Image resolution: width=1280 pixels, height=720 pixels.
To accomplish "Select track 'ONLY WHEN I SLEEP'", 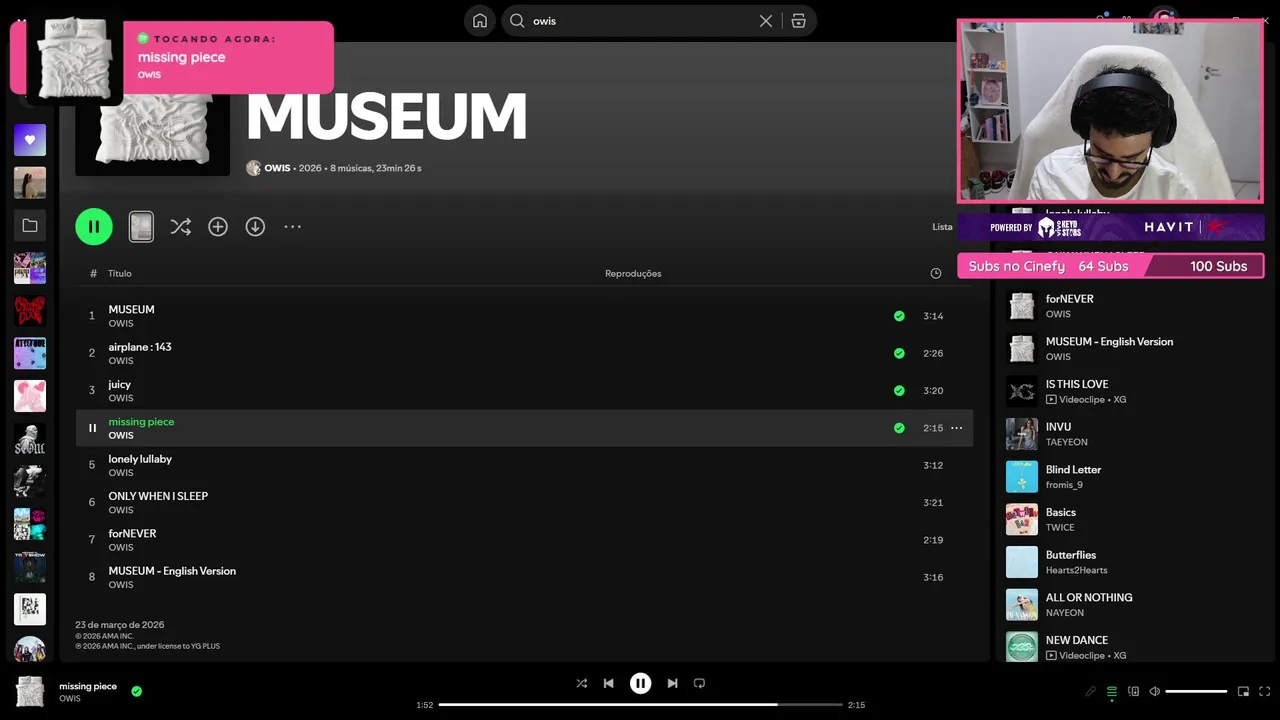I will [158, 496].
